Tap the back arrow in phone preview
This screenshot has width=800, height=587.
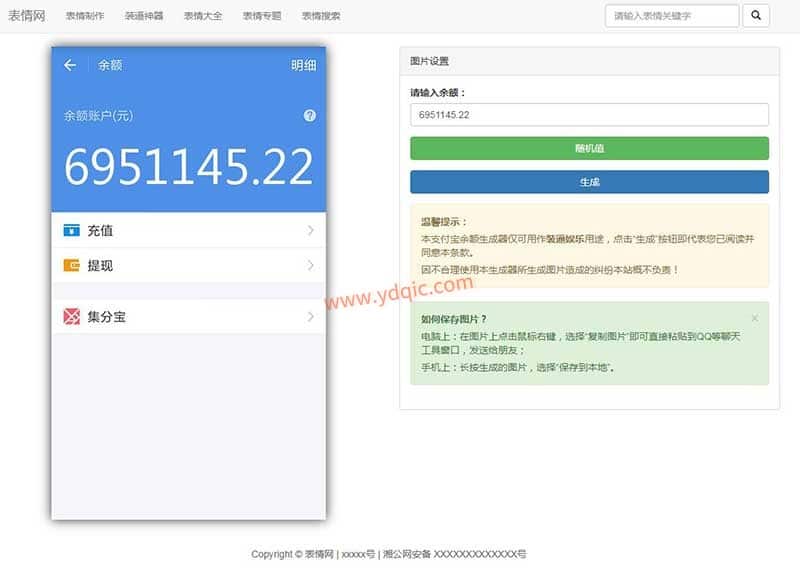[70, 65]
